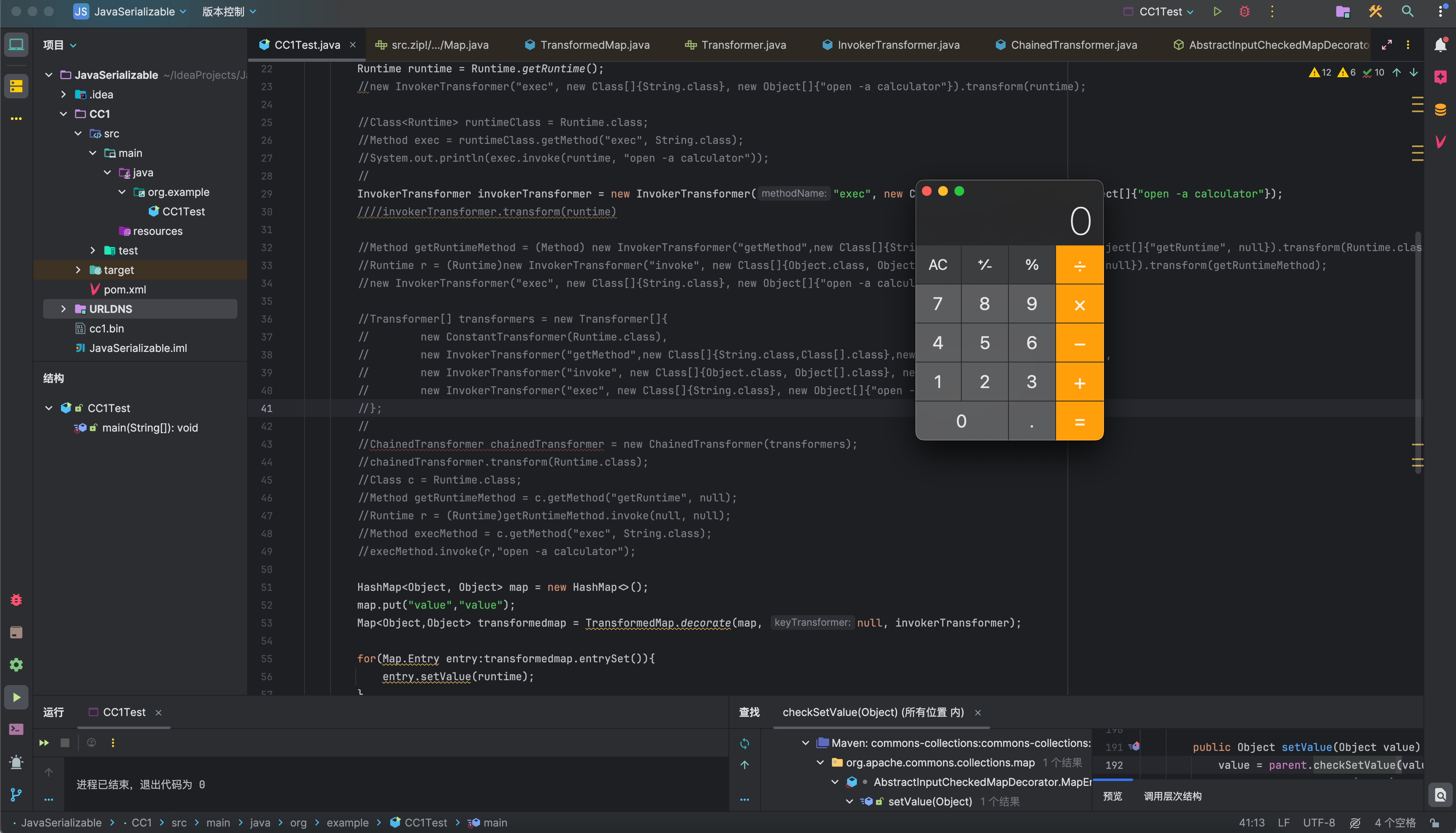This screenshot has width=1456, height=833.
Task: Open the debug tool window in the left sidebar
Action: [x=16, y=600]
